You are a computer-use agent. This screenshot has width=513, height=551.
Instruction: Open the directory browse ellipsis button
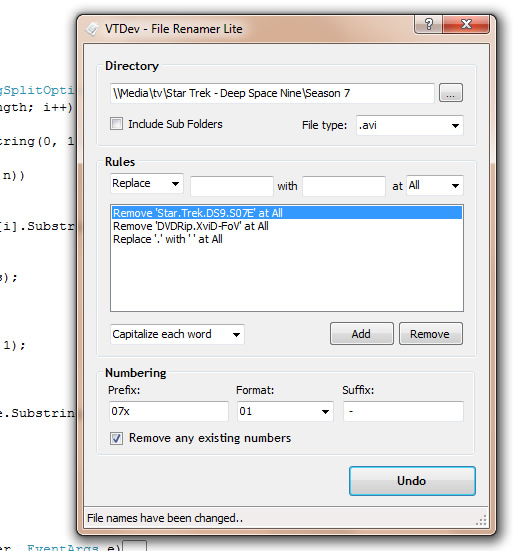click(451, 93)
